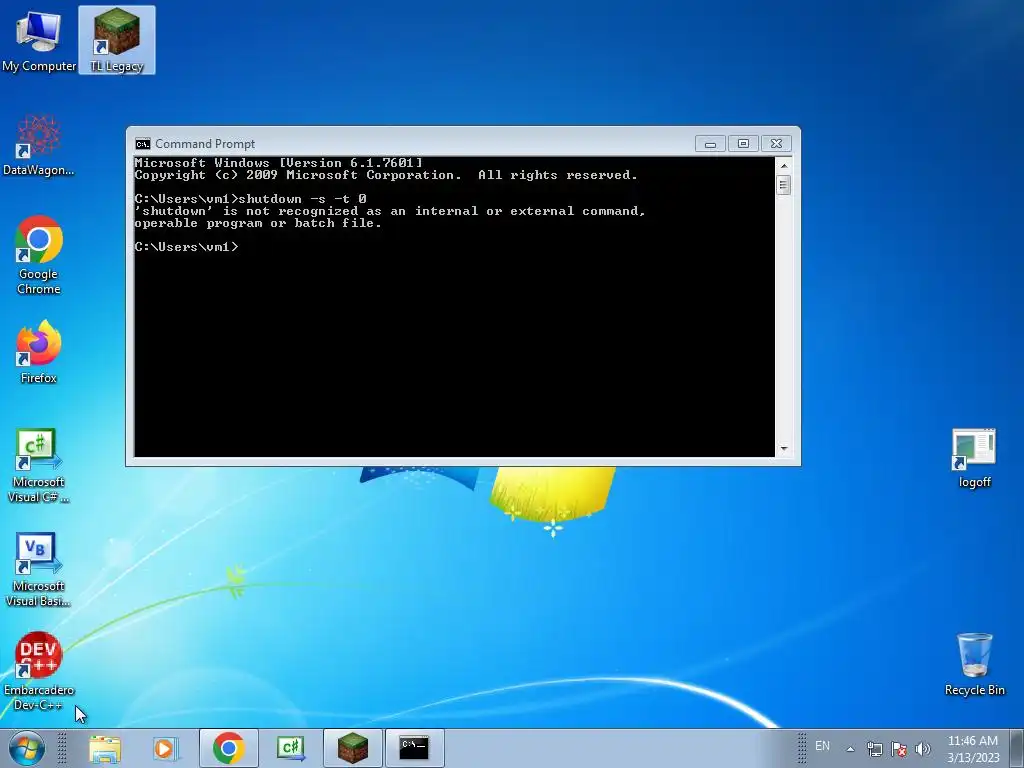1024x768 pixels.
Task: Open Windows Media Player from the taskbar
Action: (165, 748)
